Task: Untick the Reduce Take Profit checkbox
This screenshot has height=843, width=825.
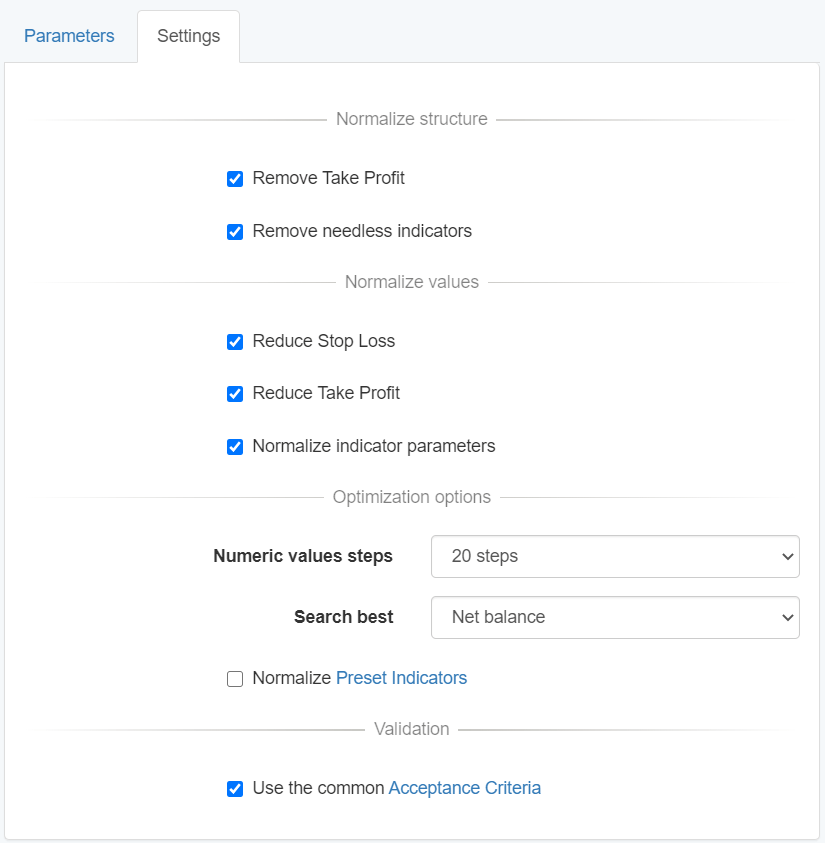Action: [x=235, y=394]
